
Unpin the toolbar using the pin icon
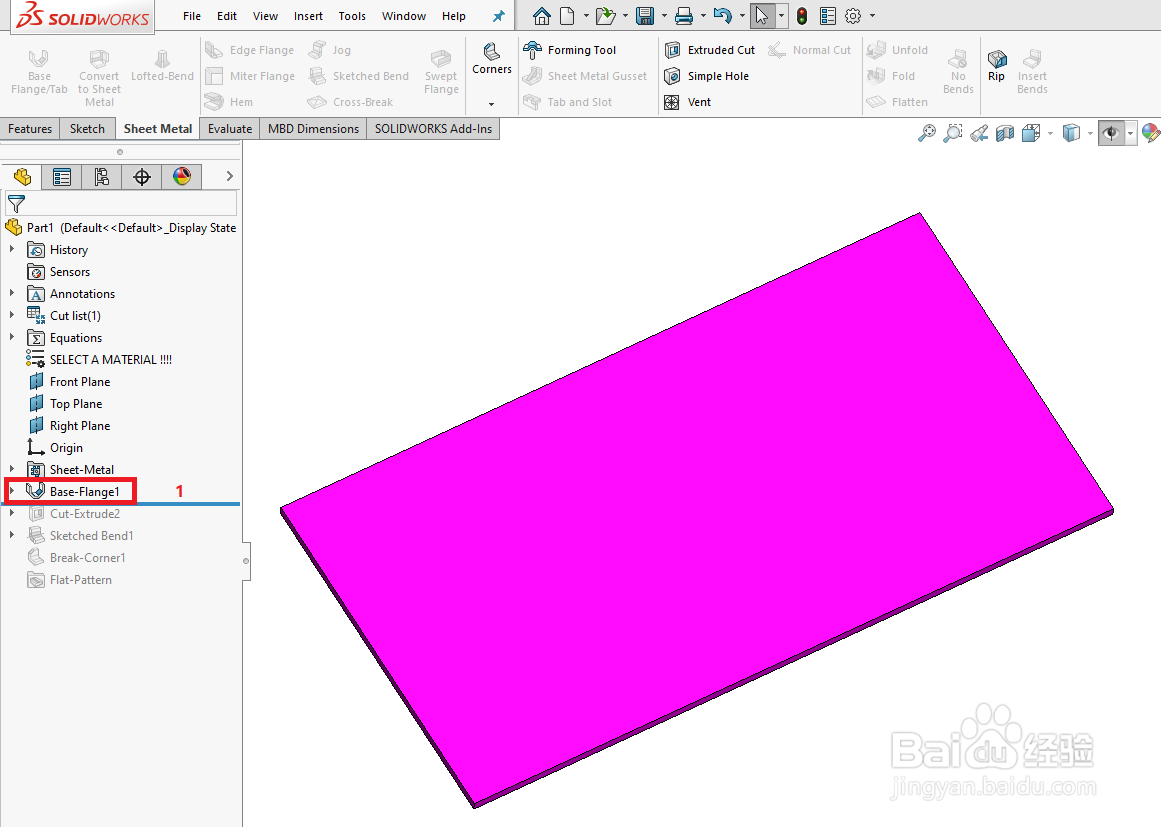(497, 15)
